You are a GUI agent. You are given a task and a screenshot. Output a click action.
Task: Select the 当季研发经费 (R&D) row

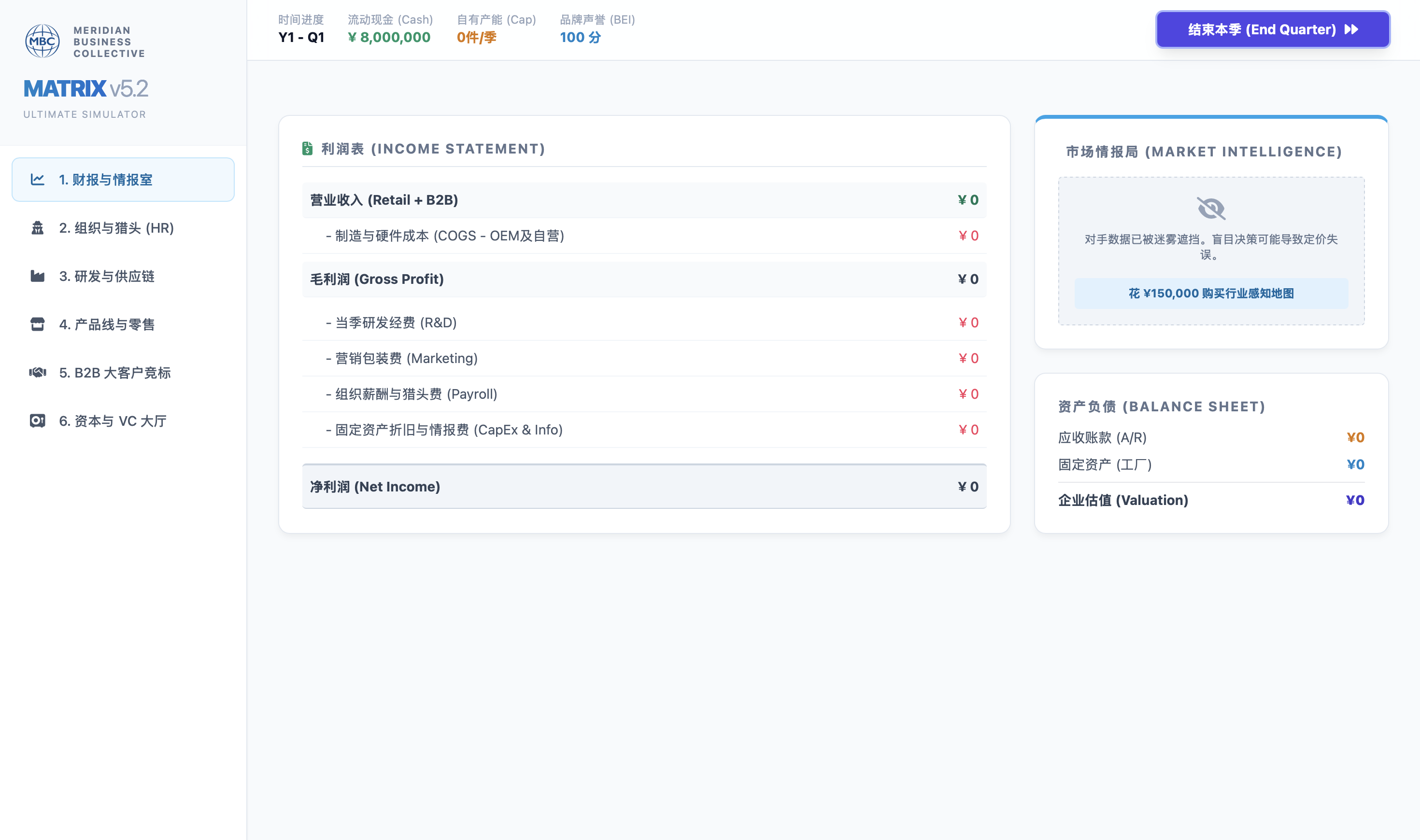click(x=644, y=322)
